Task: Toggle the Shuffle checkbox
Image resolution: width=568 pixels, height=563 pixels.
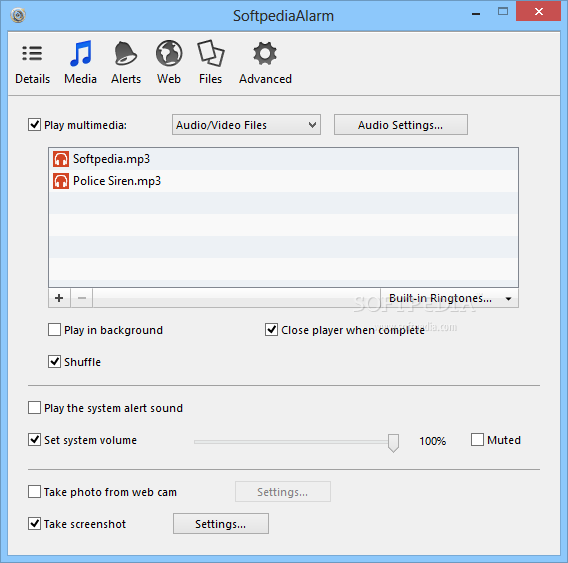Action: click(x=54, y=362)
